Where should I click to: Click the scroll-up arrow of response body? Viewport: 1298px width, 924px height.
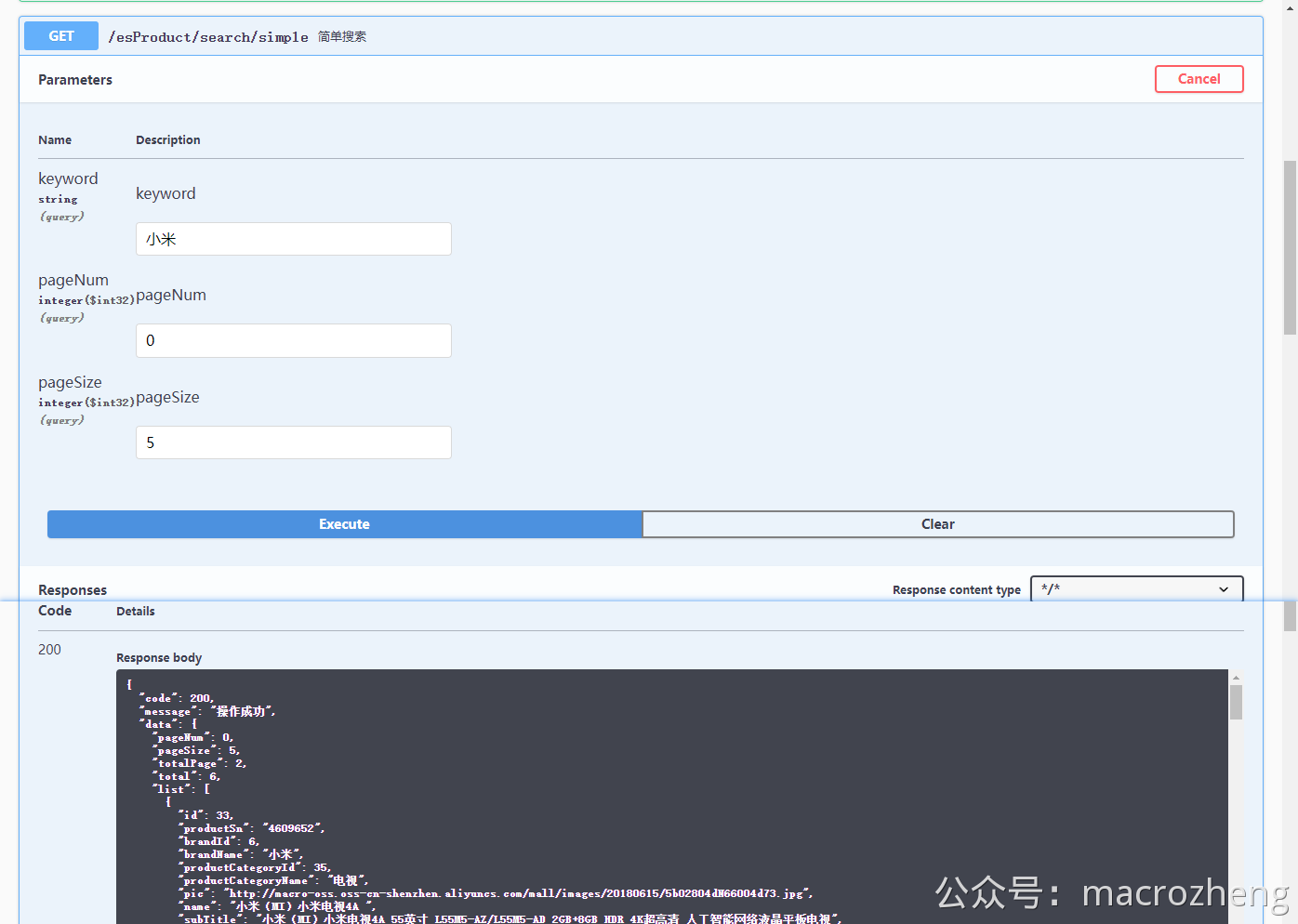point(1236,678)
